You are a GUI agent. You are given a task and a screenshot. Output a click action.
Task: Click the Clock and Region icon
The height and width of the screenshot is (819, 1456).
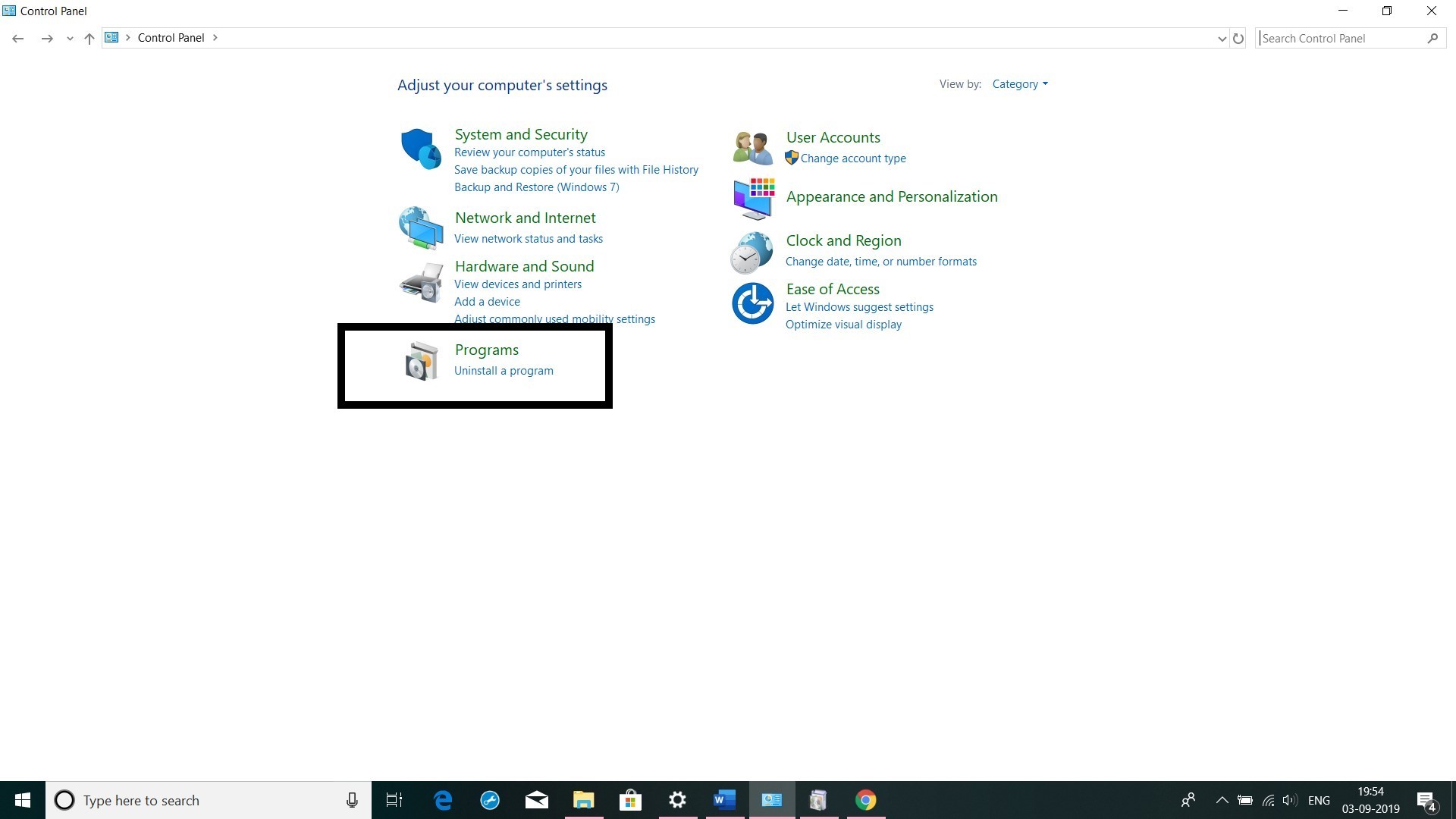tap(752, 250)
